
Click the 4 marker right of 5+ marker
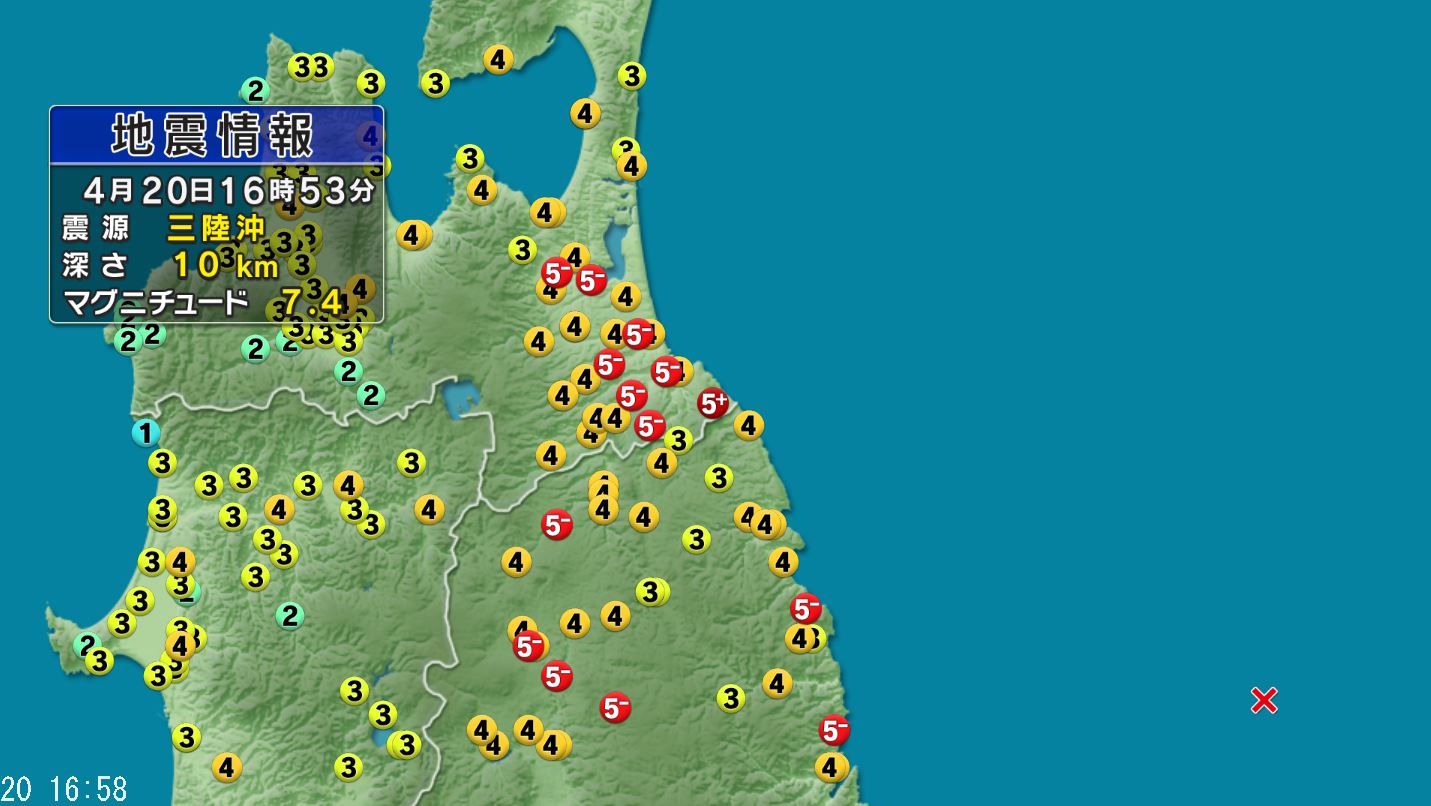(x=749, y=425)
